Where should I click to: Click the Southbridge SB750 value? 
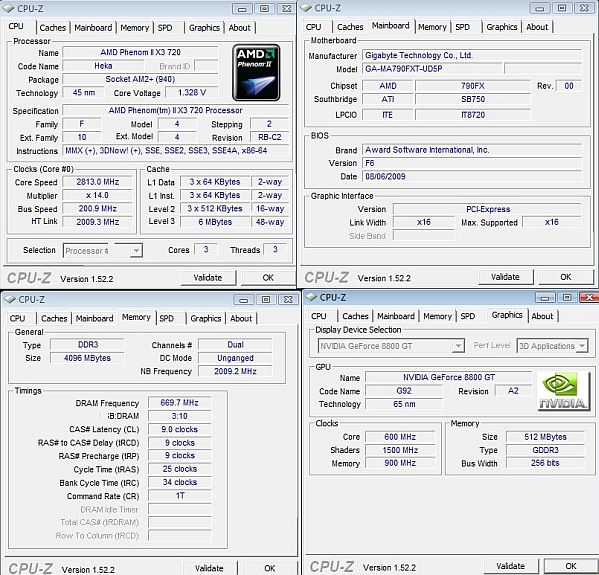click(473, 99)
